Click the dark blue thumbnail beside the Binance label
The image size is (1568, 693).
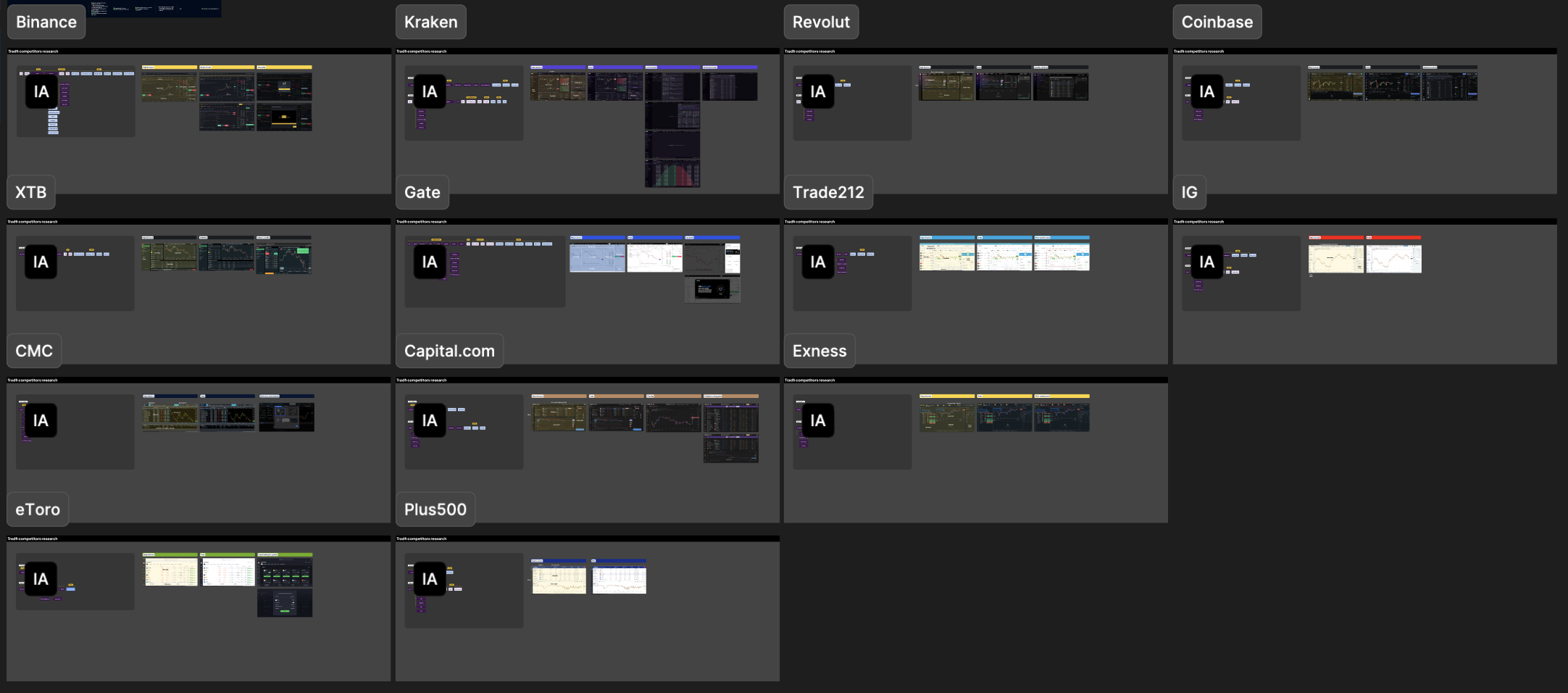point(155,9)
